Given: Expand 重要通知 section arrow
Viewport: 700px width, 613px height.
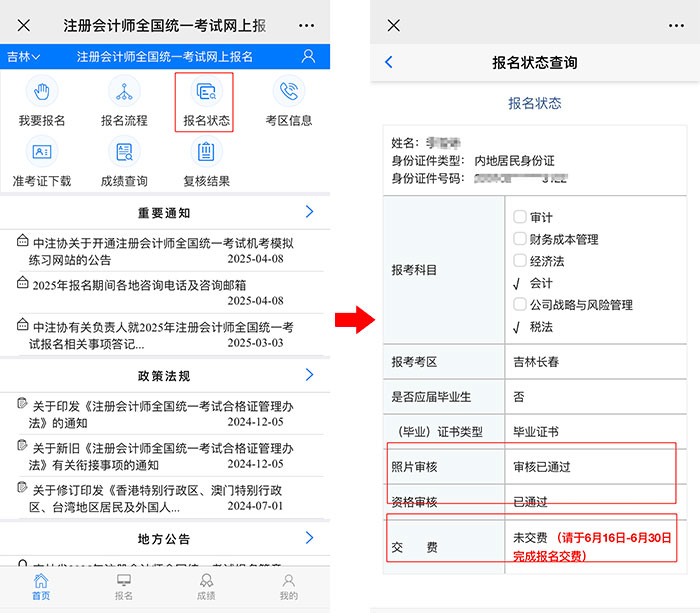Looking at the screenshot, I should (x=309, y=212).
